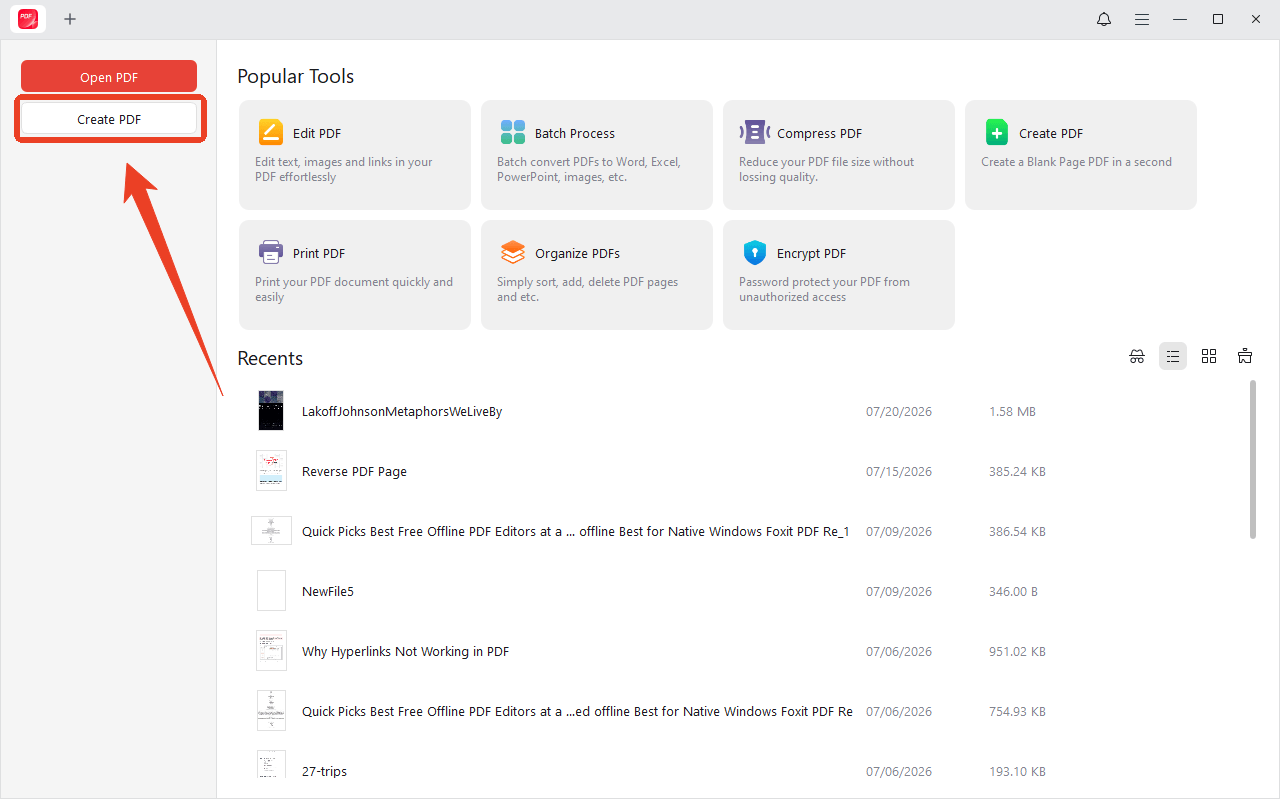The width and height of the screenshot is (1280, 799).
Task: Click the Create PDF sidebar button
Action: coord(109,119)
